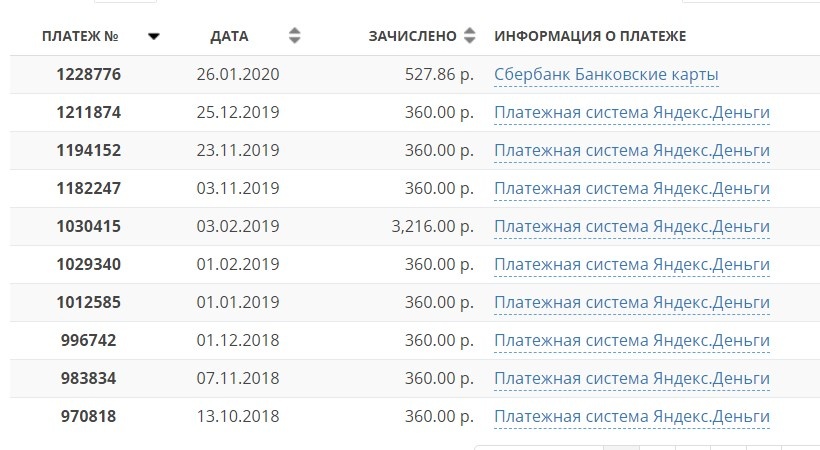Show payment info for 01.02.2019
820x450 pixels.
click(632, 265)
